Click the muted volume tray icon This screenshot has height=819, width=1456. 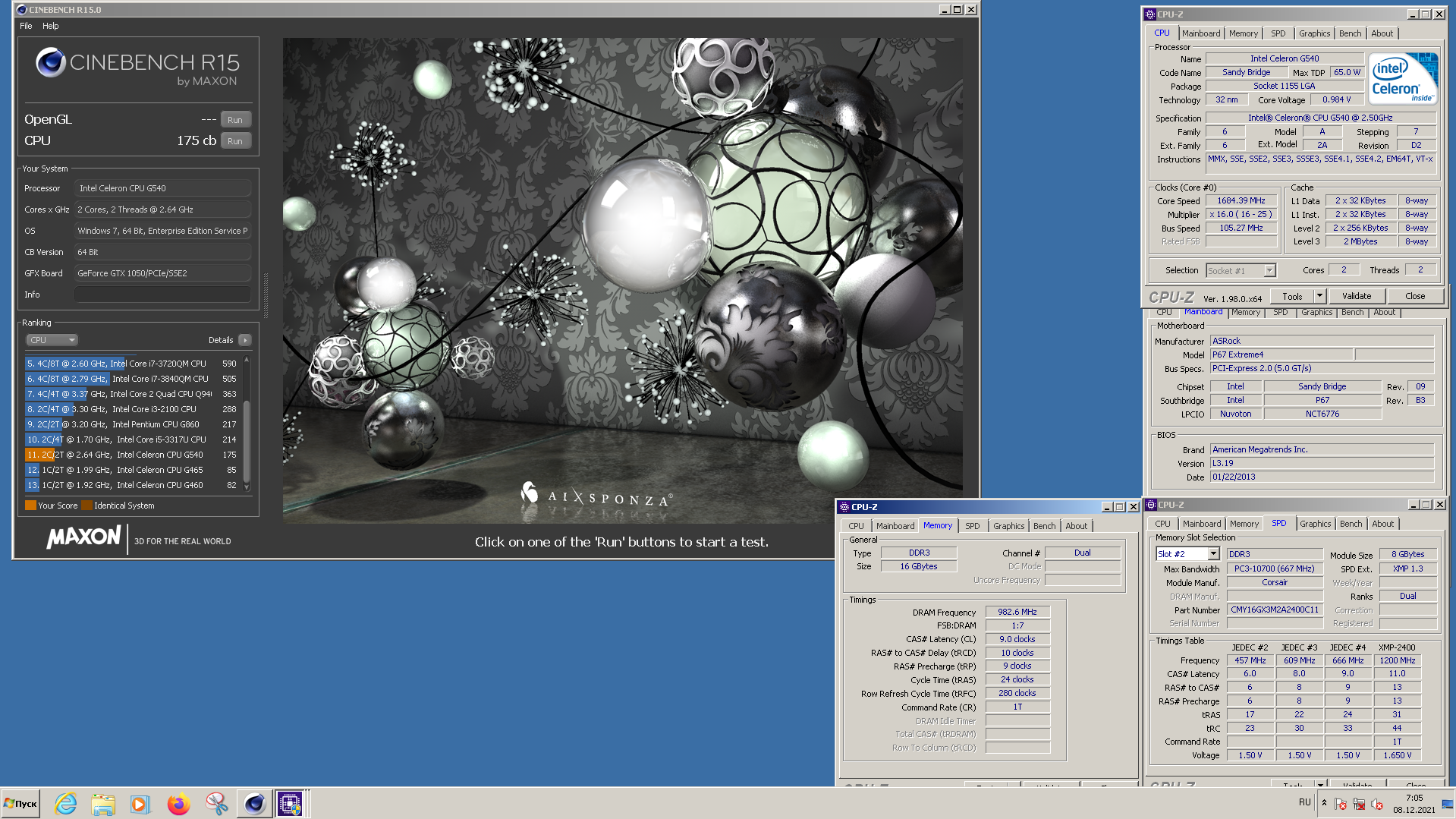(x=1377, y=804)
